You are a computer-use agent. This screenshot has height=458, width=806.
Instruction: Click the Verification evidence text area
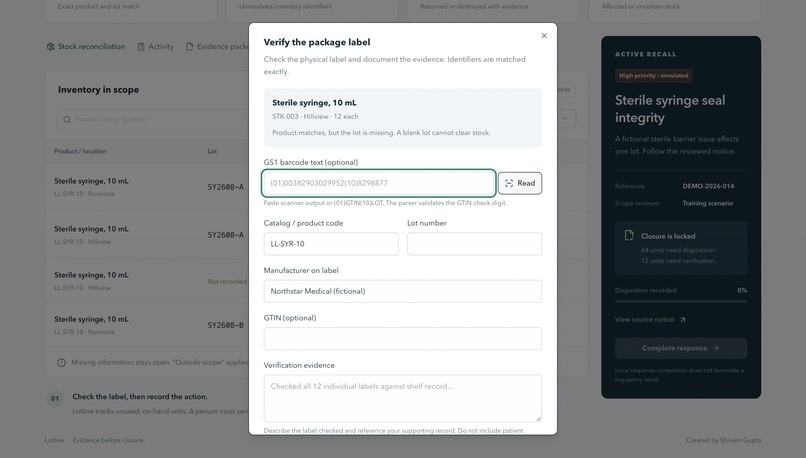(x=402, y=398)
